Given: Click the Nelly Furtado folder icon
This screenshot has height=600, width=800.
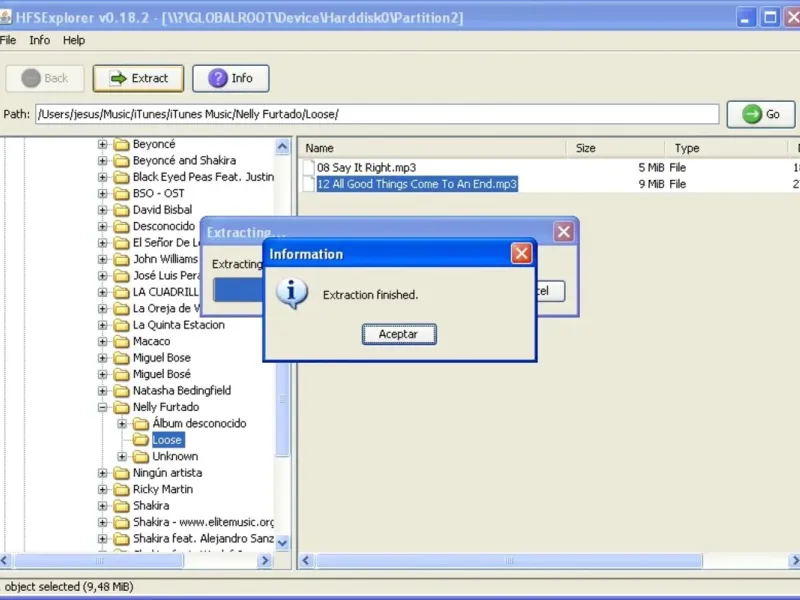Looking at the screenshot, I should coord(121,407).
